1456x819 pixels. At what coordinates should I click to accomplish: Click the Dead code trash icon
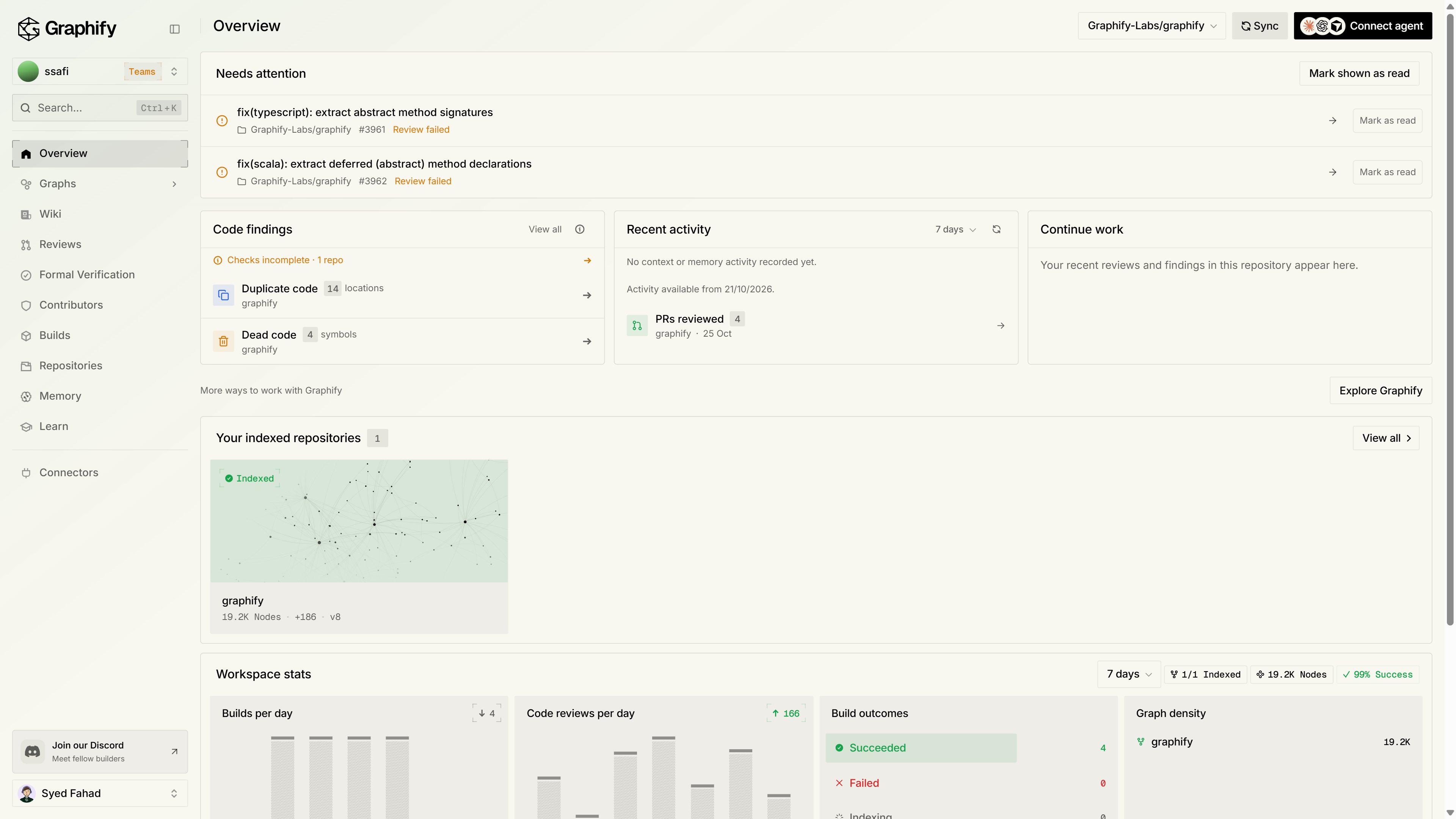tap(223, 341)
